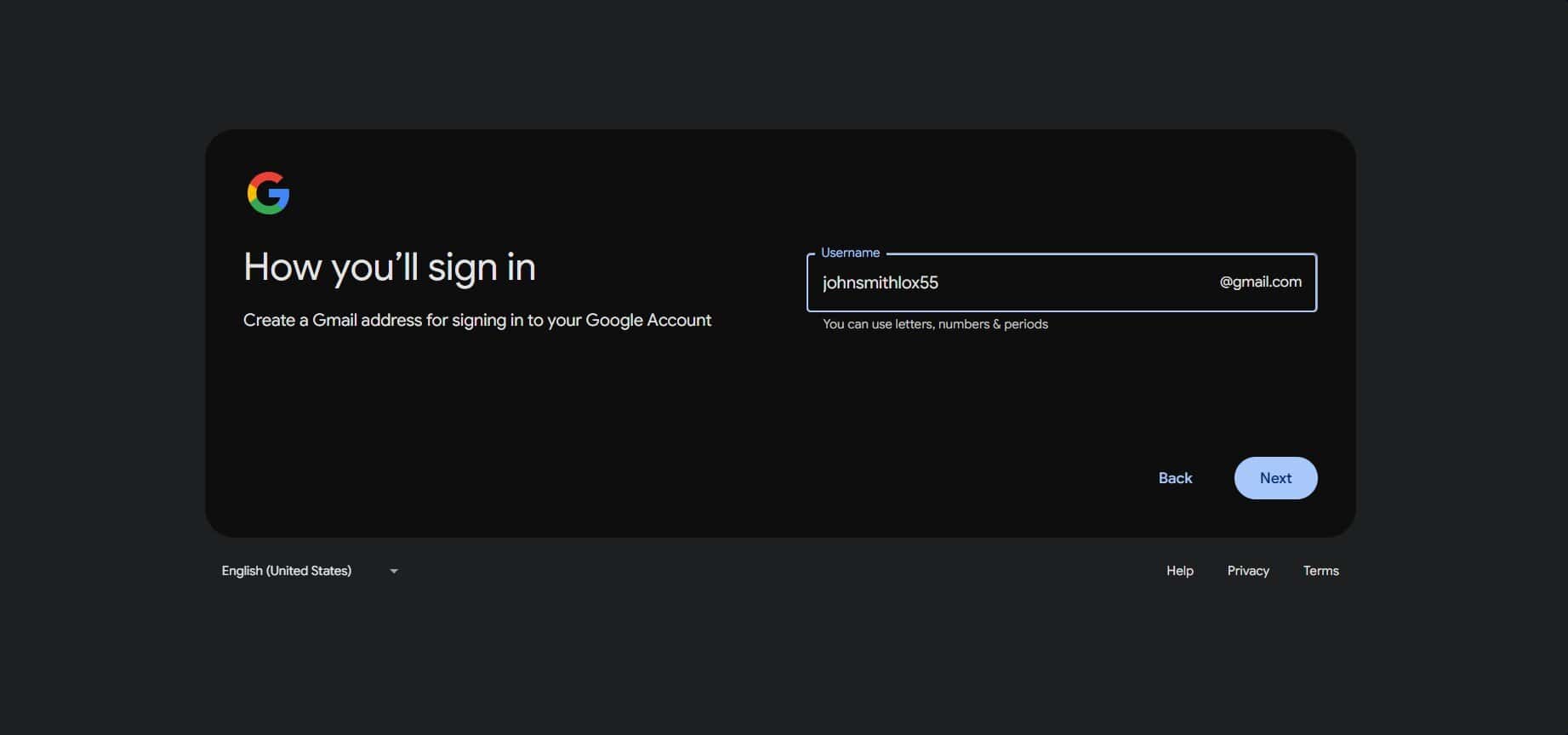The height and width of the screenshot is (735, 1568).
Task: Click the "Create a Gmail address" description text
Action: tap(477, 320)
